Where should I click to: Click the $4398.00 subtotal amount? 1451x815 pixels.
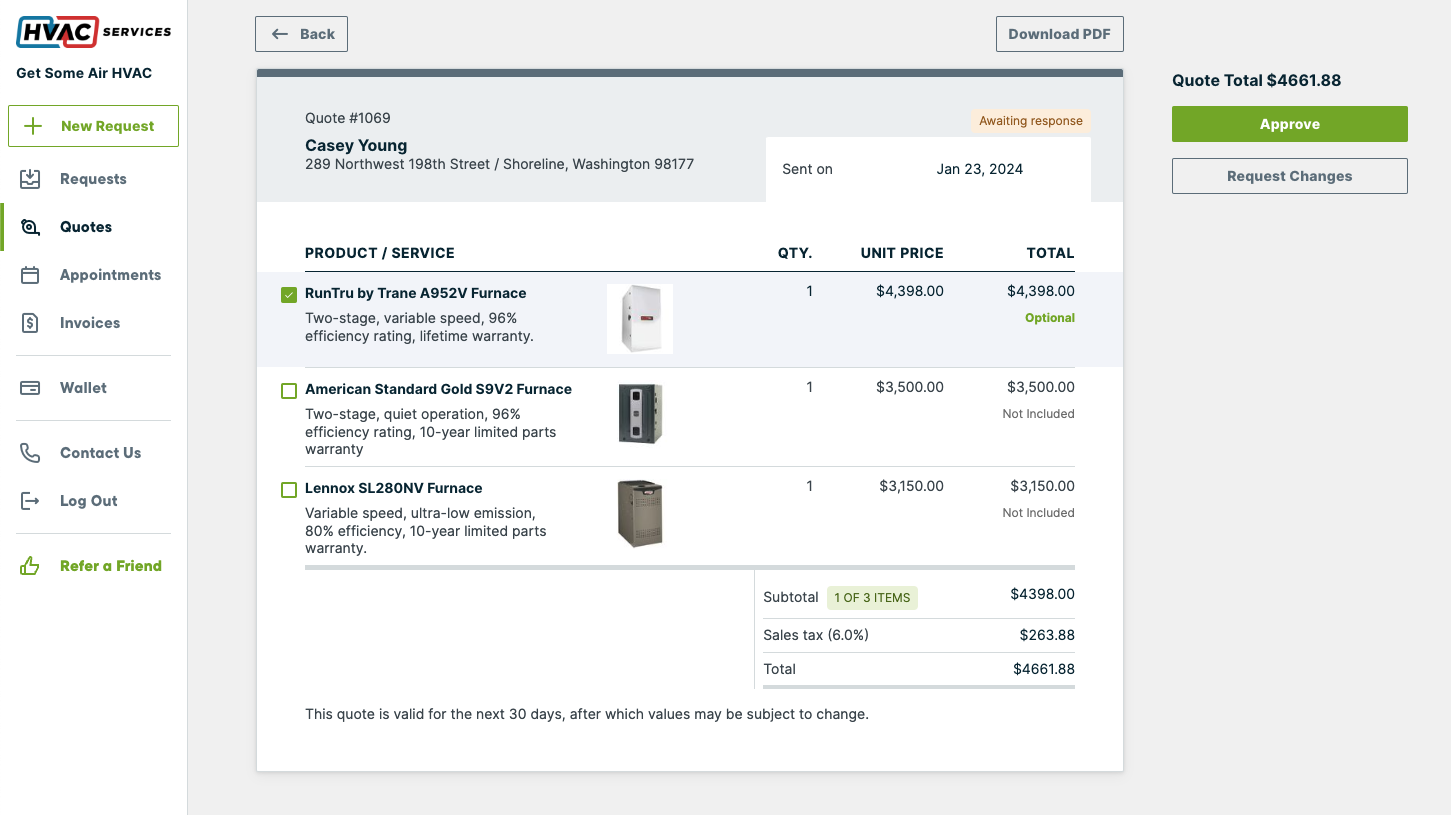tap(1043, 594)
